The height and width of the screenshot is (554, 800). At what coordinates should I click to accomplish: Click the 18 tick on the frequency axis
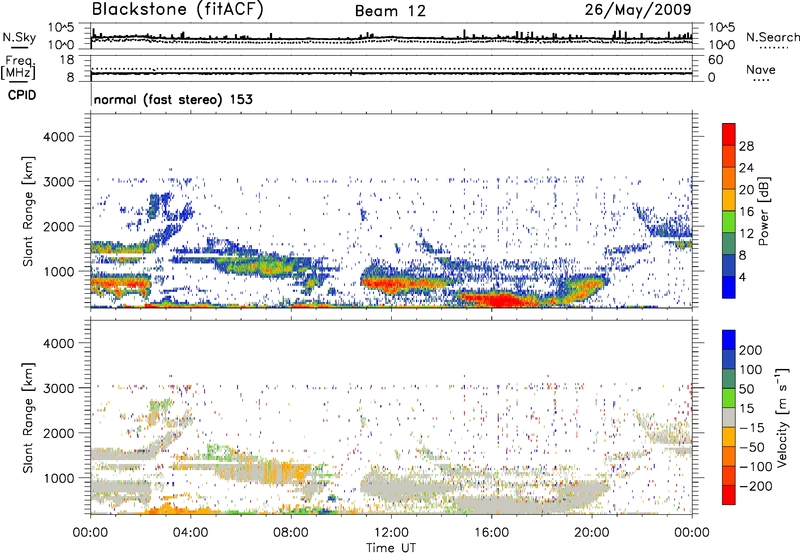point(67,60)
